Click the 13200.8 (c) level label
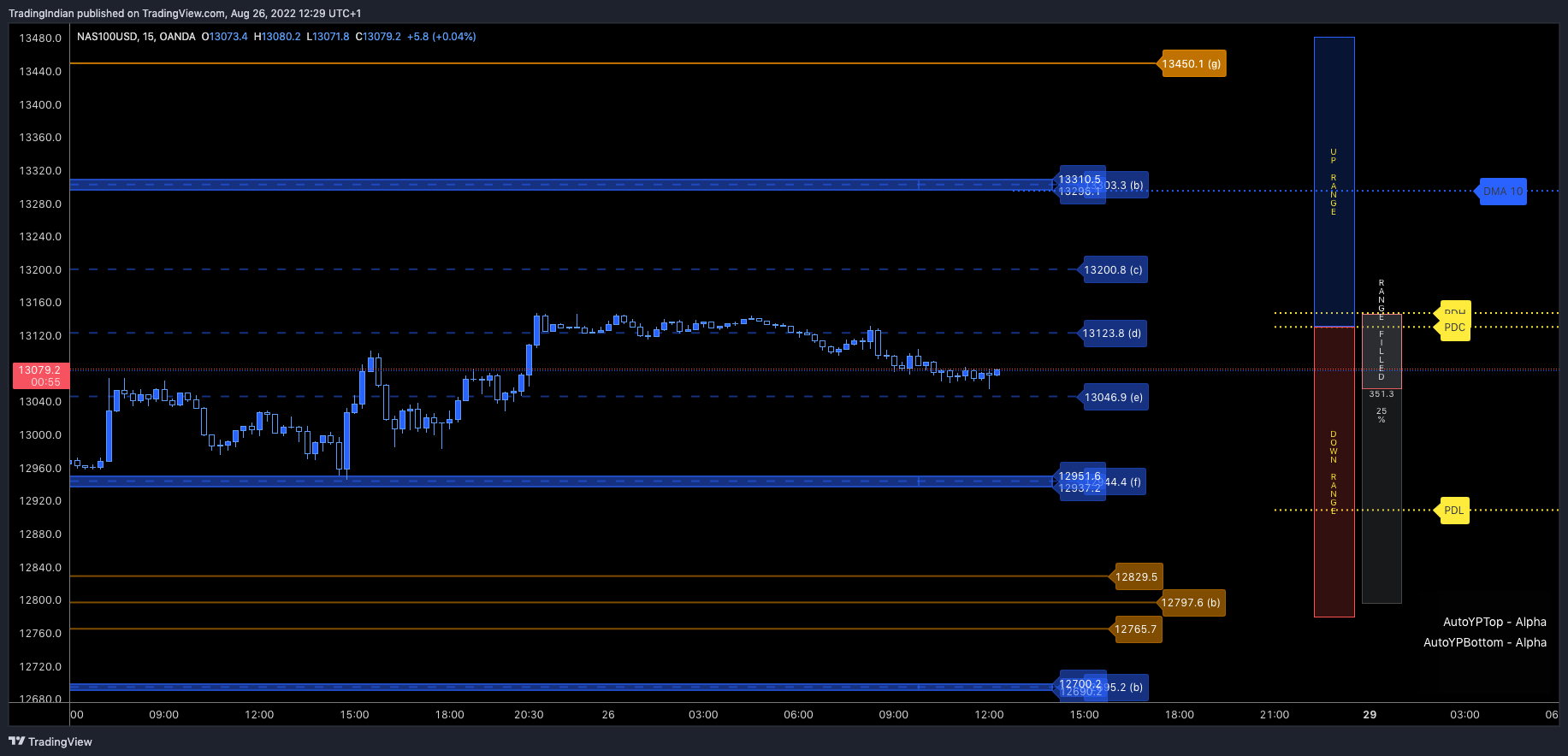 [1112, 270]
